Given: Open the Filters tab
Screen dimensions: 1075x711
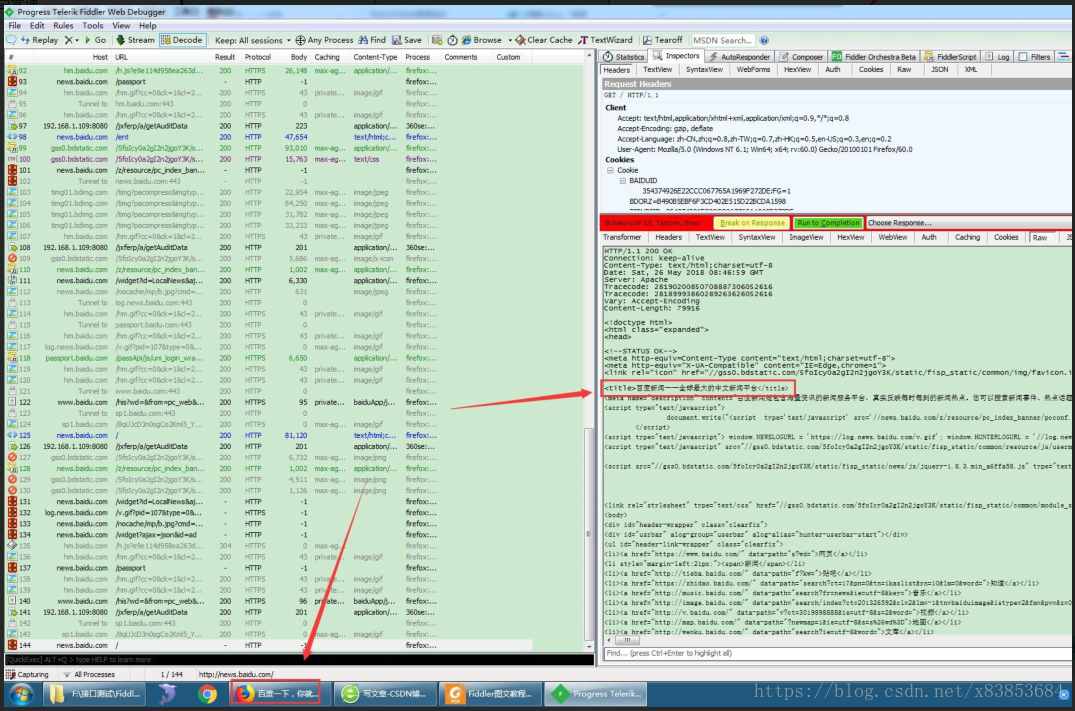Looking at the screenshot, I should pos(1035,57).
